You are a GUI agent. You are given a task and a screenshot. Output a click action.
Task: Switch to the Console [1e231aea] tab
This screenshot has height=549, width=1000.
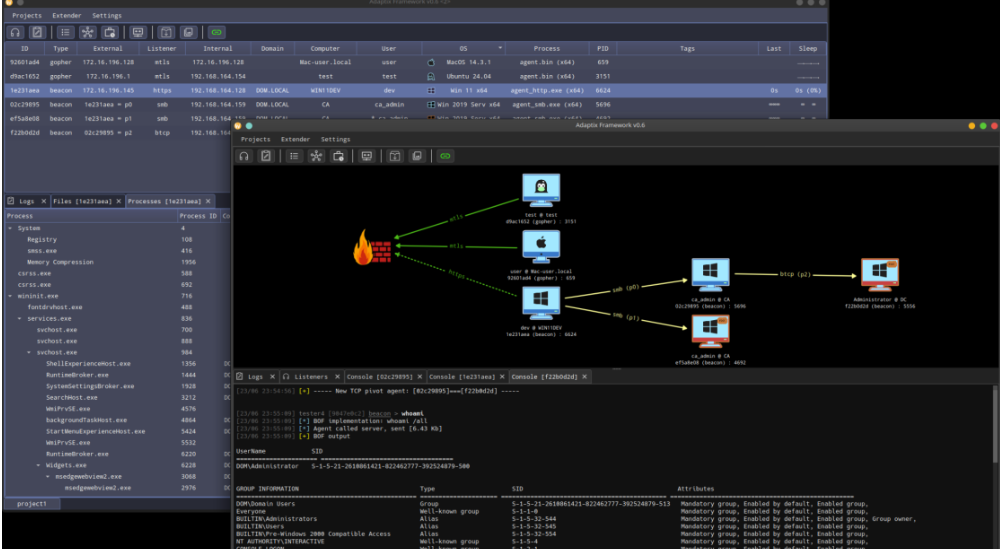pos(462,376)
